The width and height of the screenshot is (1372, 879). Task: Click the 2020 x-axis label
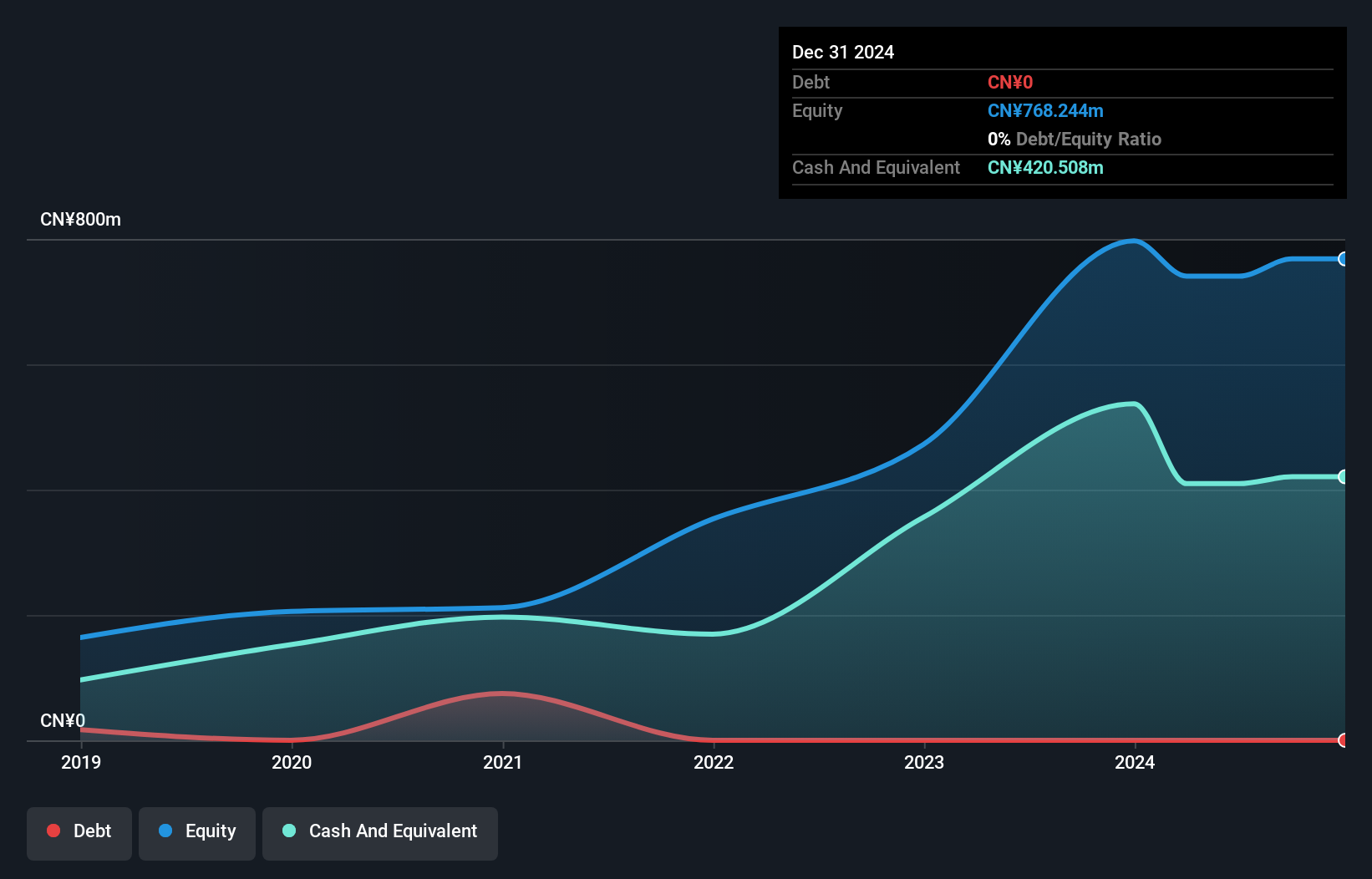292,762
